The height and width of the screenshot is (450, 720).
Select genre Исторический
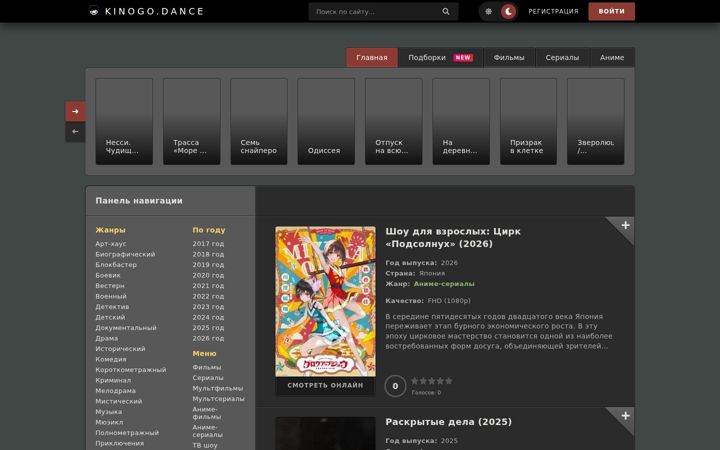coord(120,349)
